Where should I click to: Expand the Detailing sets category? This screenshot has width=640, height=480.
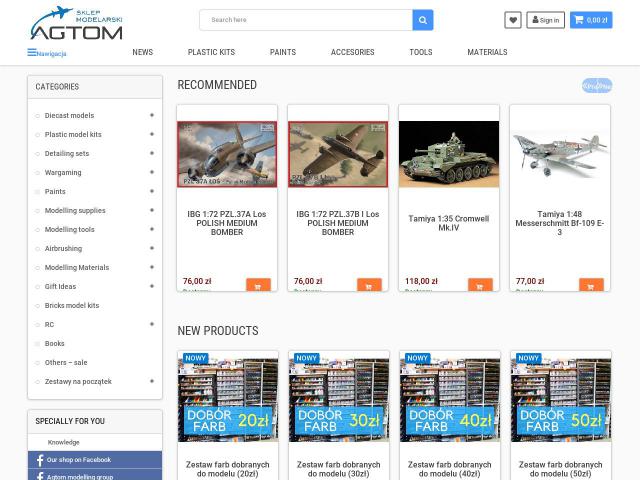[152, 153]
